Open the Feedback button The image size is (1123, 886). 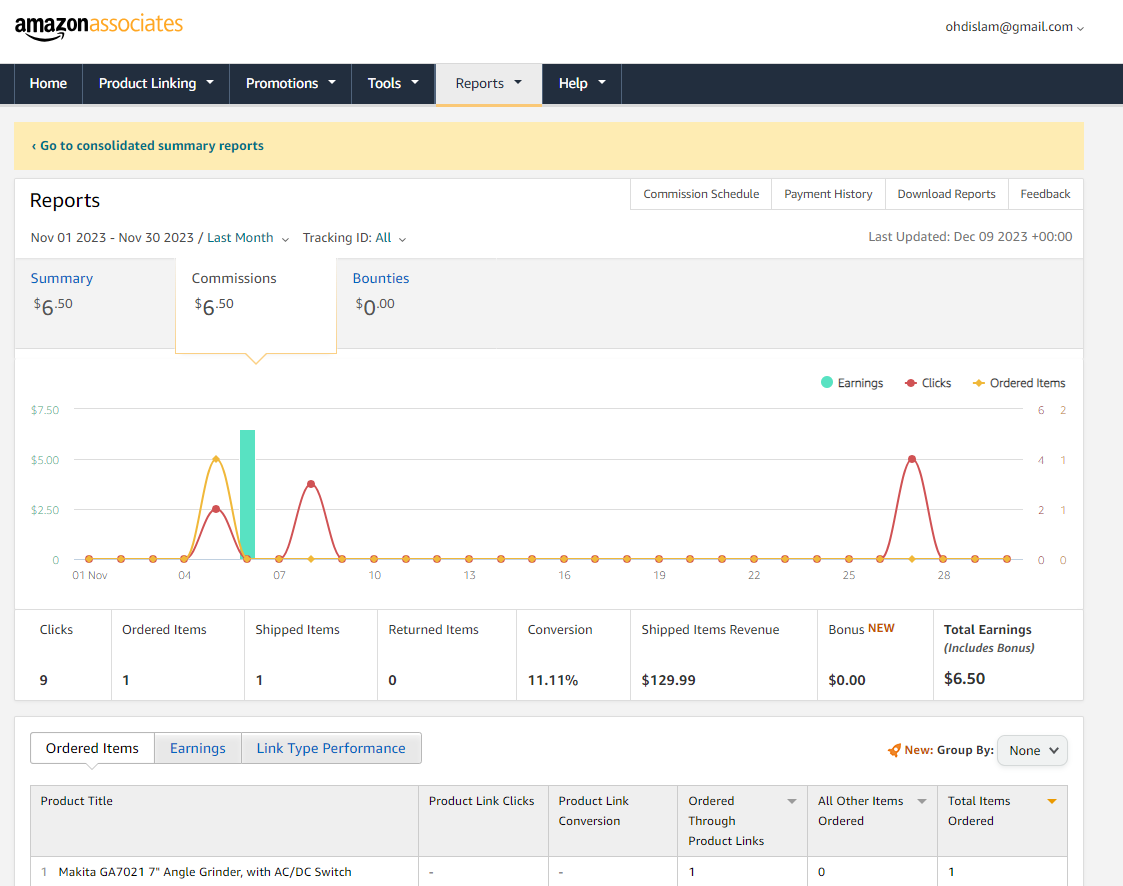[1045, 194]
